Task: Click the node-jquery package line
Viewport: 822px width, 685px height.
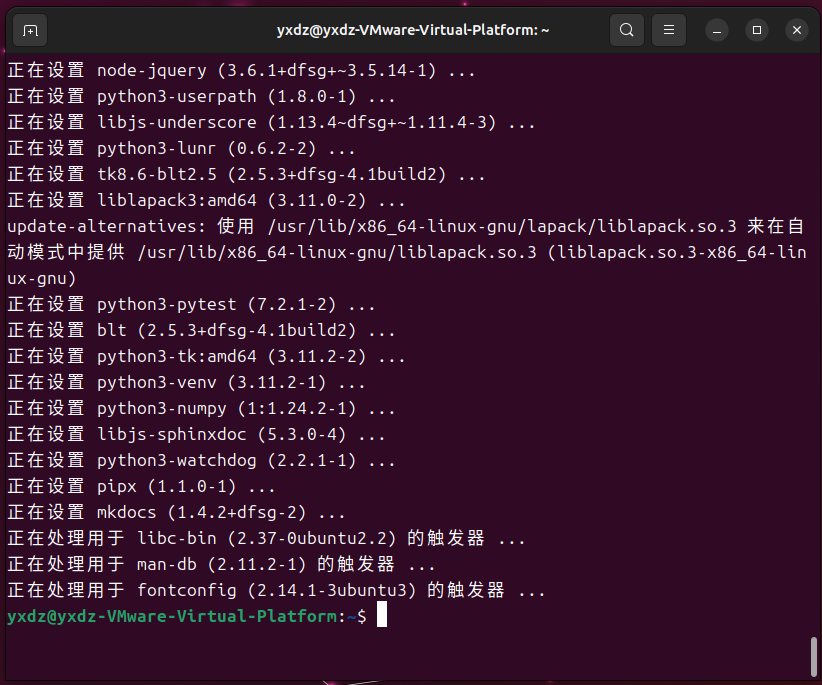Action: coord(241,70)
